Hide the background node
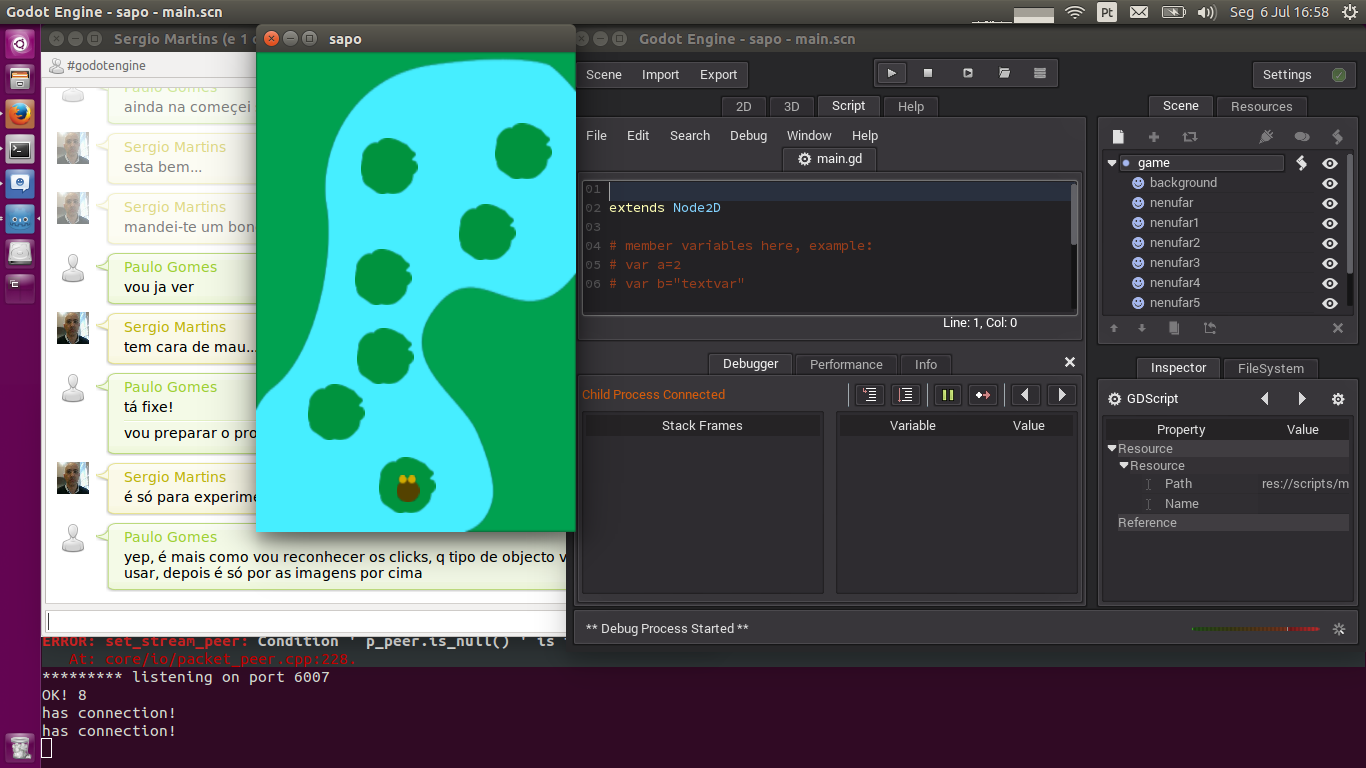Viewport: 1366px width, 768px height. (1330, 183)
